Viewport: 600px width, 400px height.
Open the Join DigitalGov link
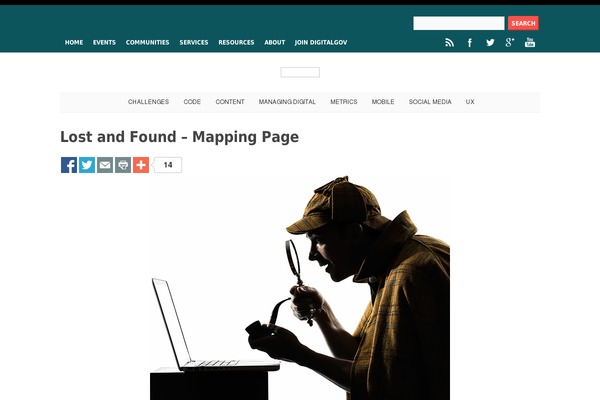pyautogui.click(x=321, y=42)
